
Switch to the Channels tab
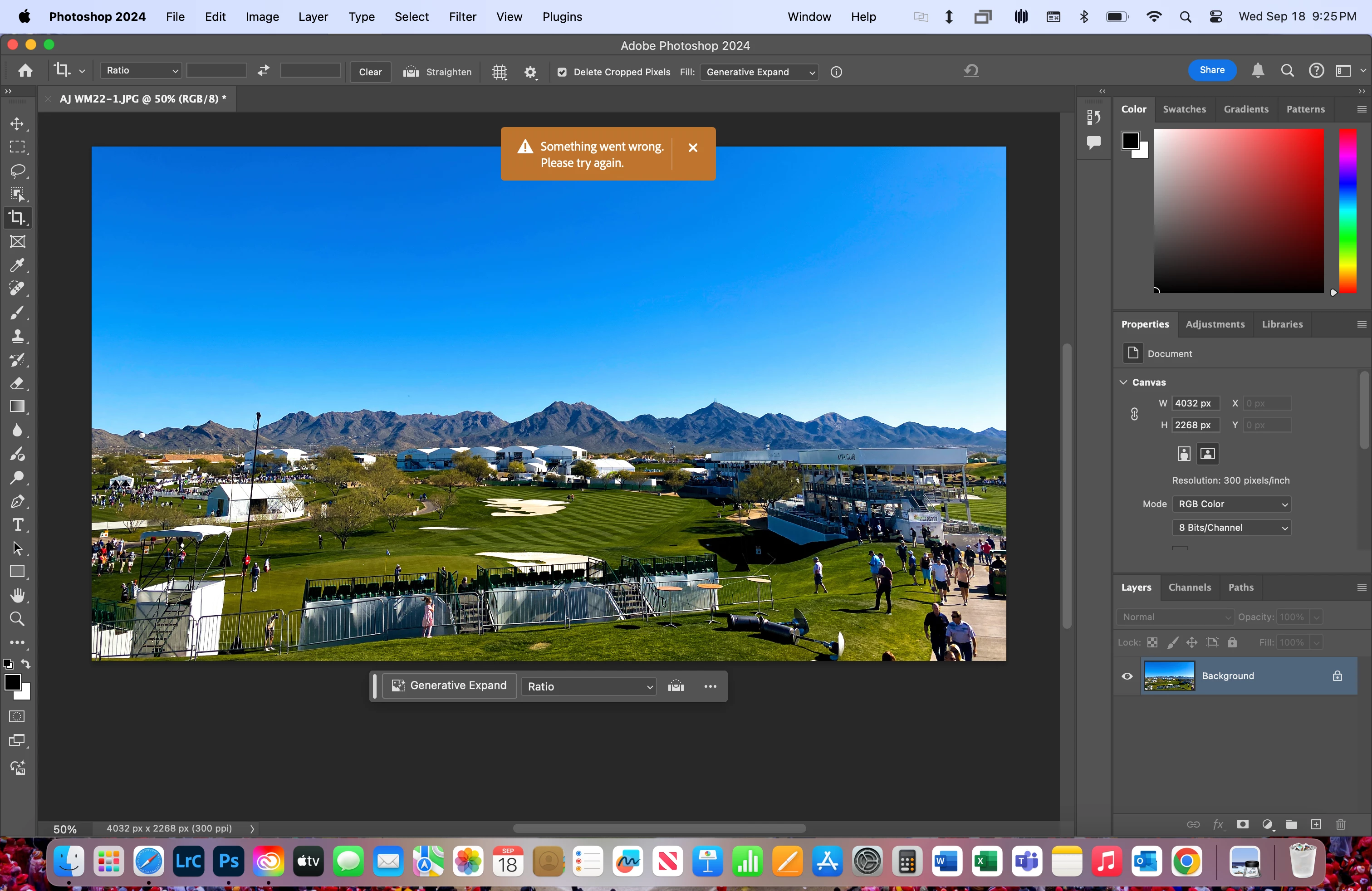[1189, 587]
